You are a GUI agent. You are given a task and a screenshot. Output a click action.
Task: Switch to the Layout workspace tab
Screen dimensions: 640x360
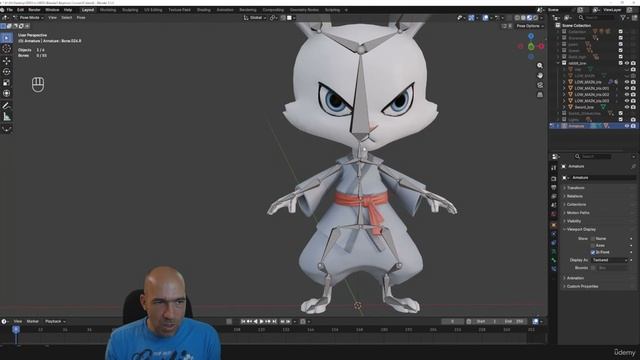(88, 10)
